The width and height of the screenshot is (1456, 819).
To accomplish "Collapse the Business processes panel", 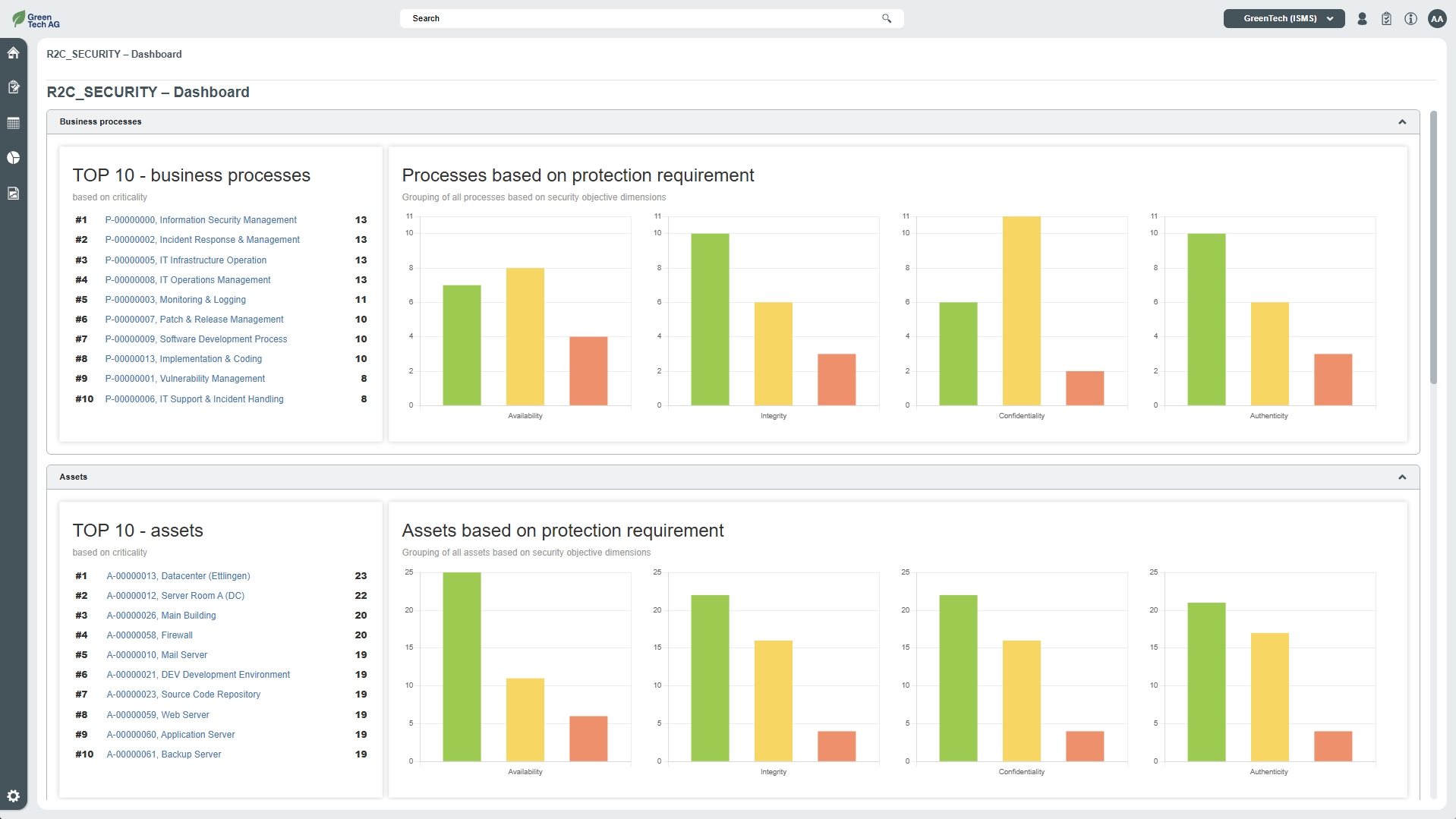I will point(1402,122).
